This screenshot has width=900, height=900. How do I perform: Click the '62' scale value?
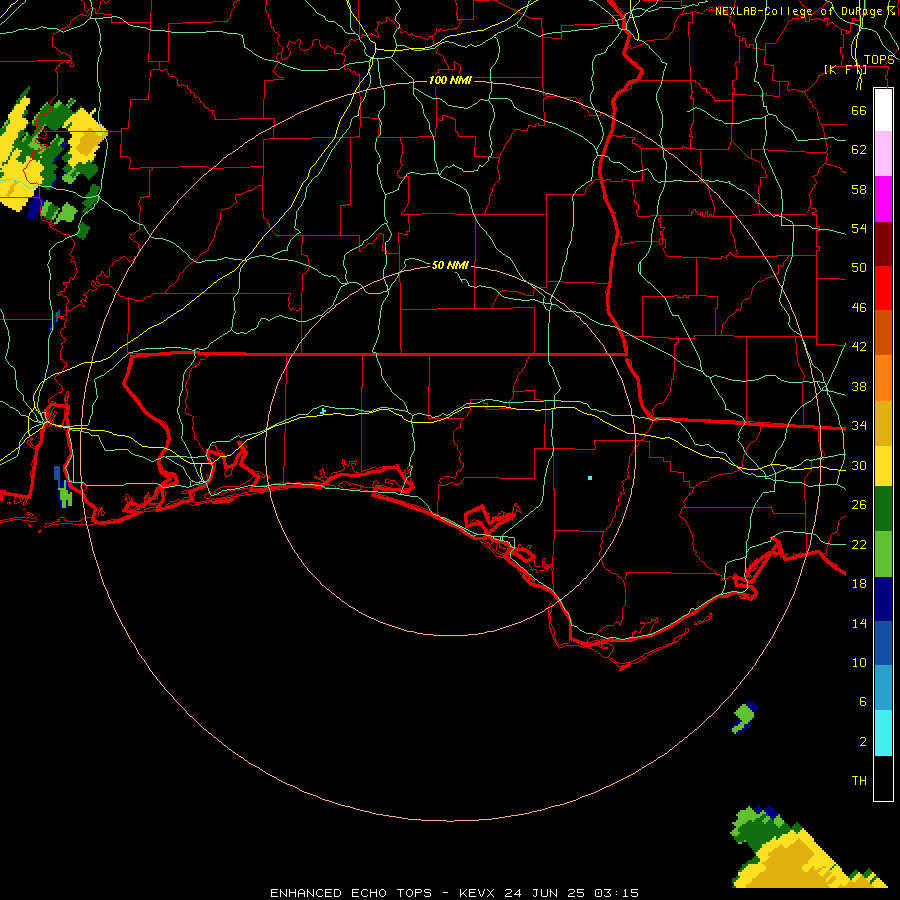[x=859, y=150]
